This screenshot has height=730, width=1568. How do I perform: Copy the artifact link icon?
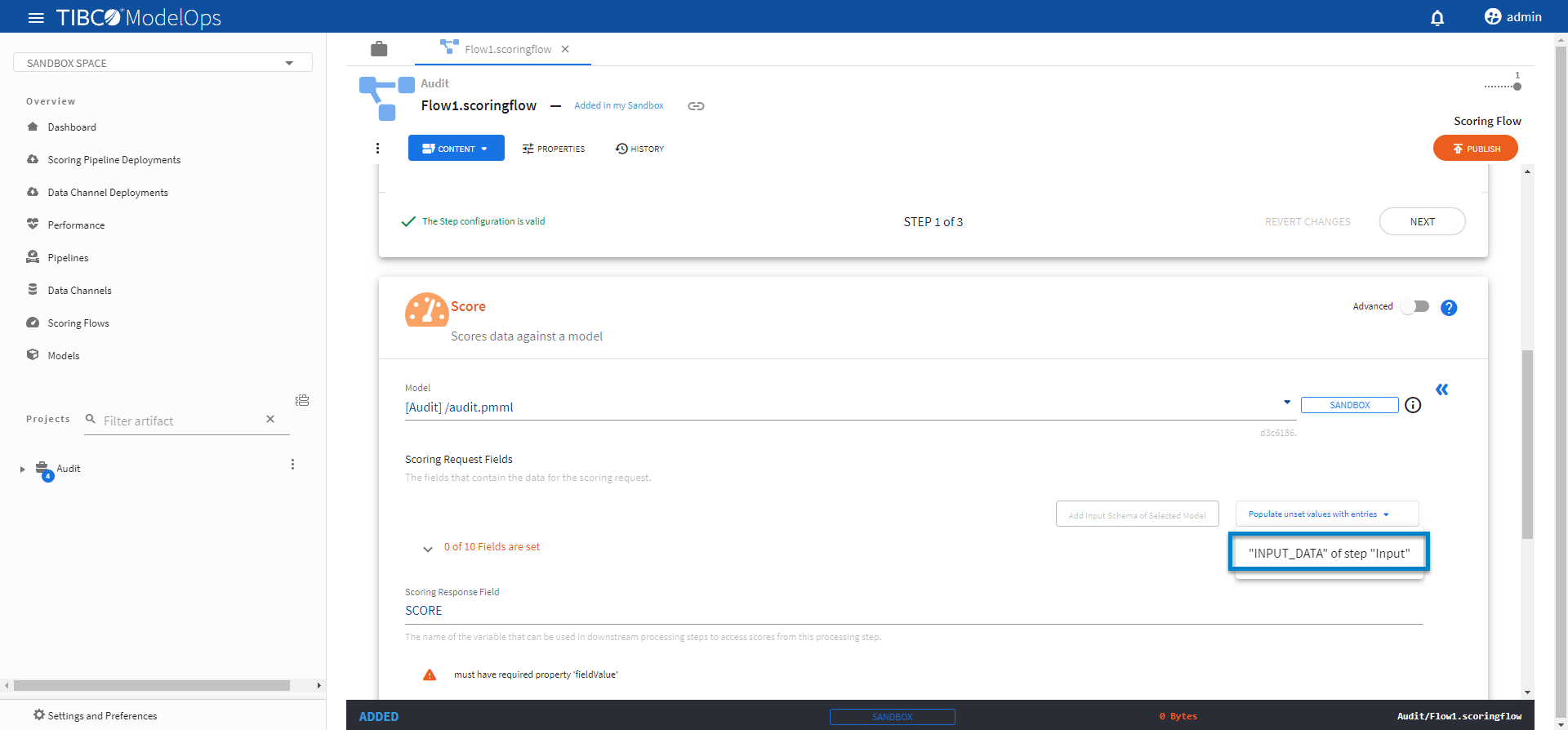pyautogui.click(x=696, y=106)
